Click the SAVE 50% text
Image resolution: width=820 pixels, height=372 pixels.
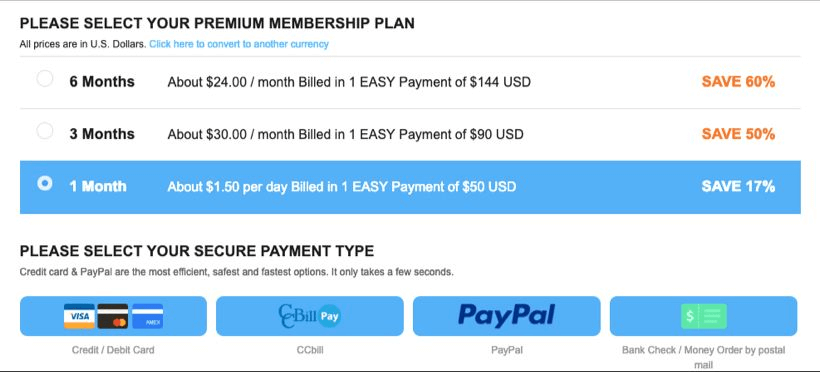tap(738, 134)
